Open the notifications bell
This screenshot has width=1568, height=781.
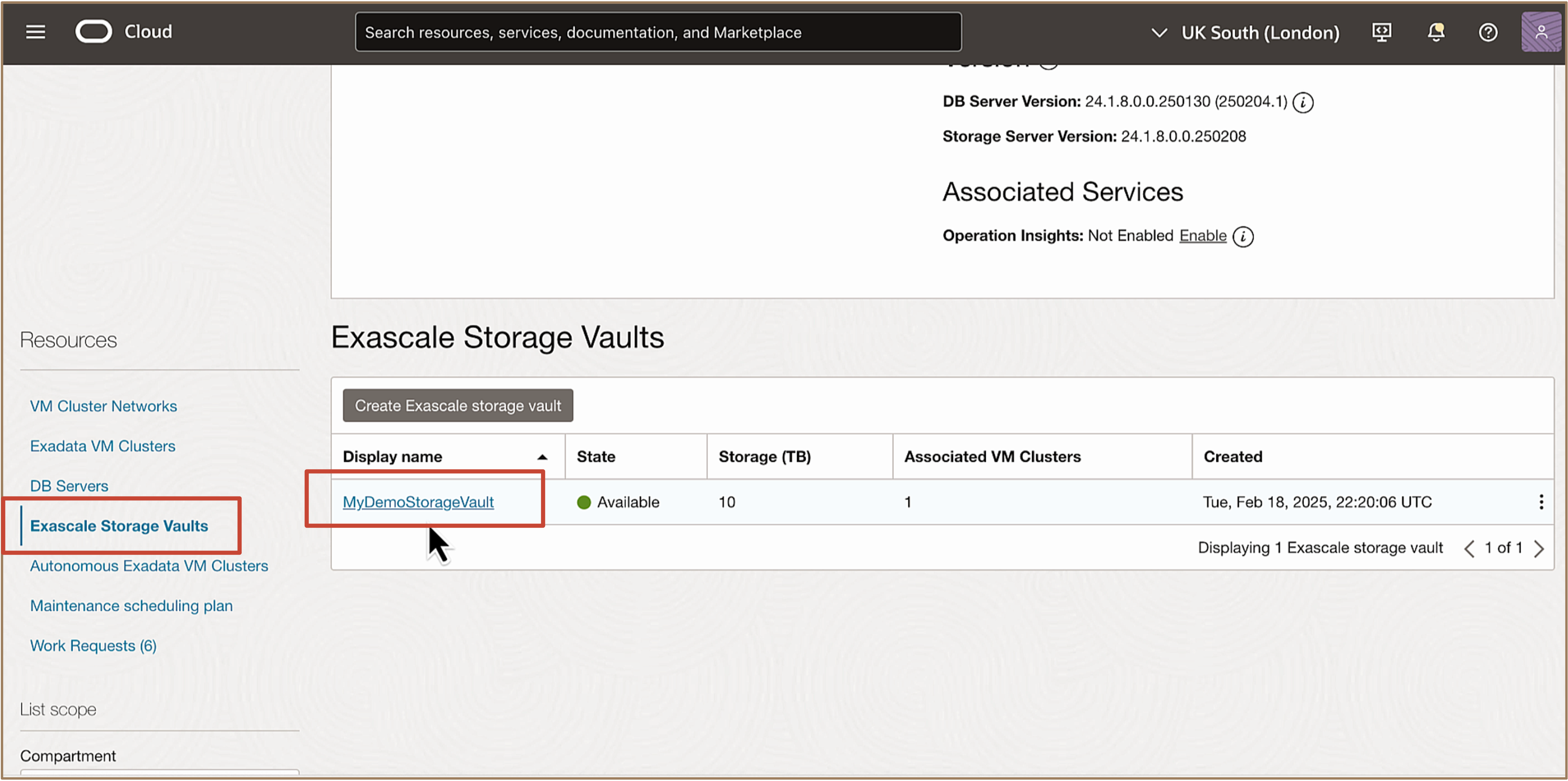pyautogui.click(x=1435, y=32)
